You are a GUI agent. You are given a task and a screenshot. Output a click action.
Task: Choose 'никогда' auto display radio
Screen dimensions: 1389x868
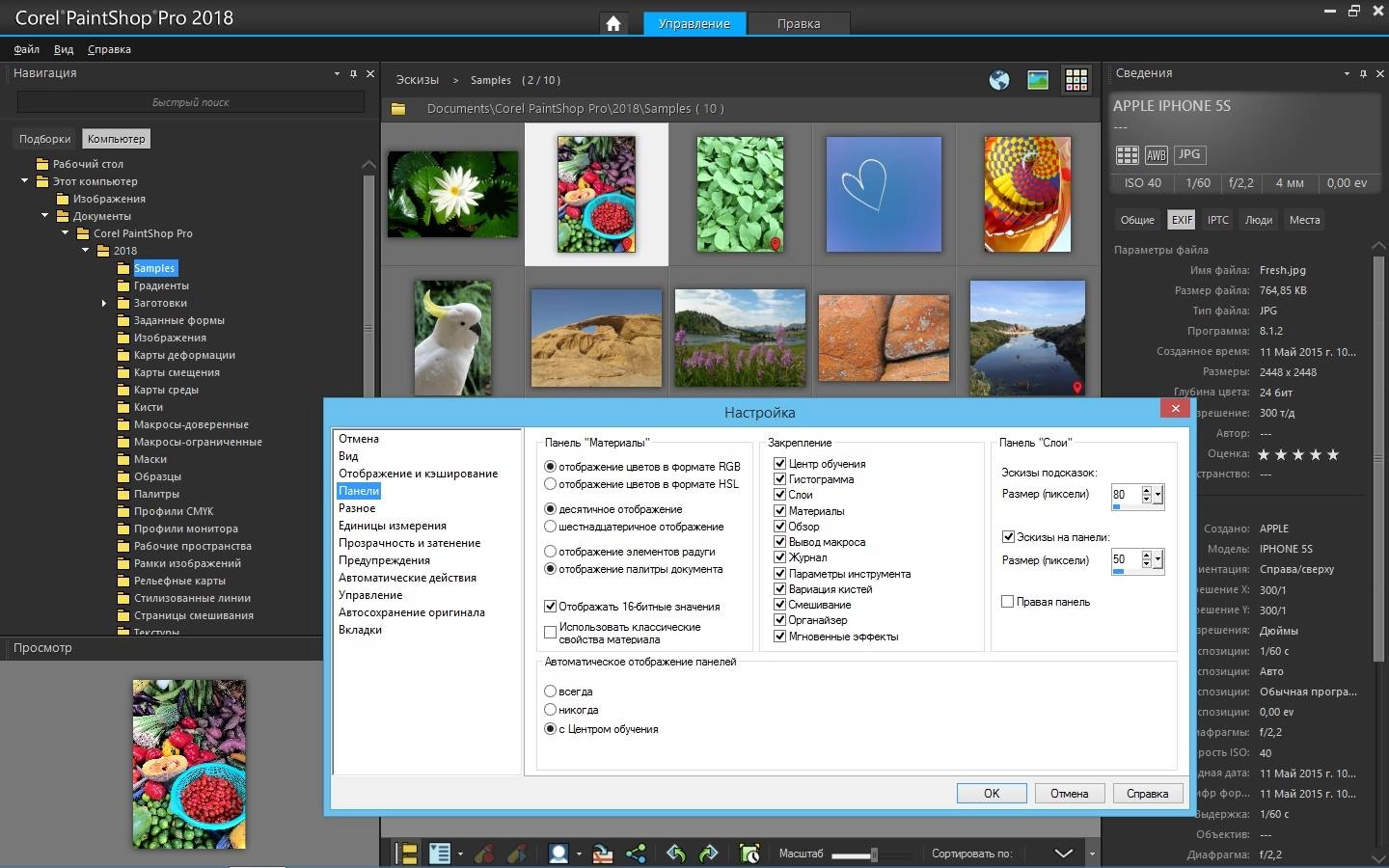(x=551, y=710)
